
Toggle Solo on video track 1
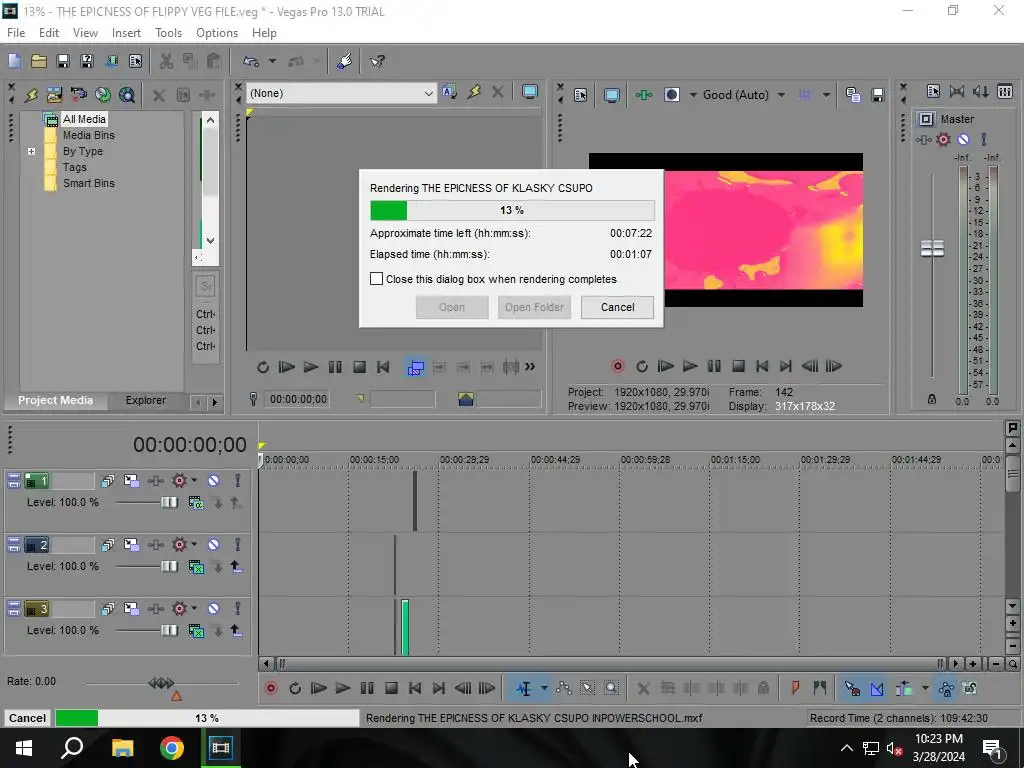(238, 481)
